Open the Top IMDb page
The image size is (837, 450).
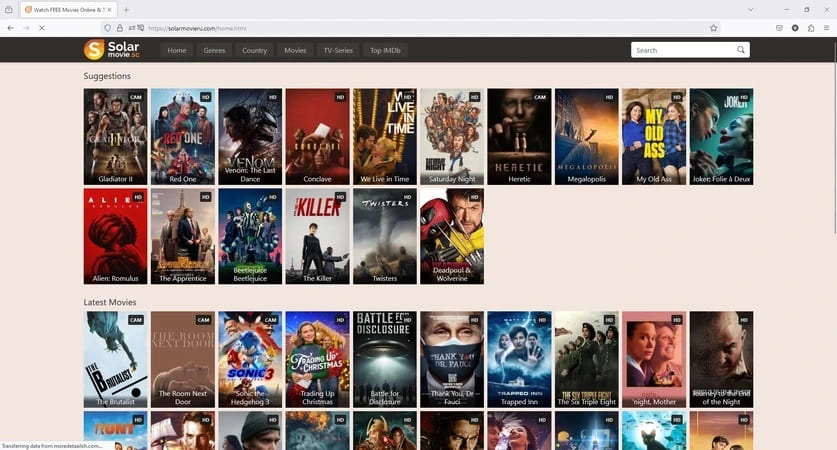[386, 50]
